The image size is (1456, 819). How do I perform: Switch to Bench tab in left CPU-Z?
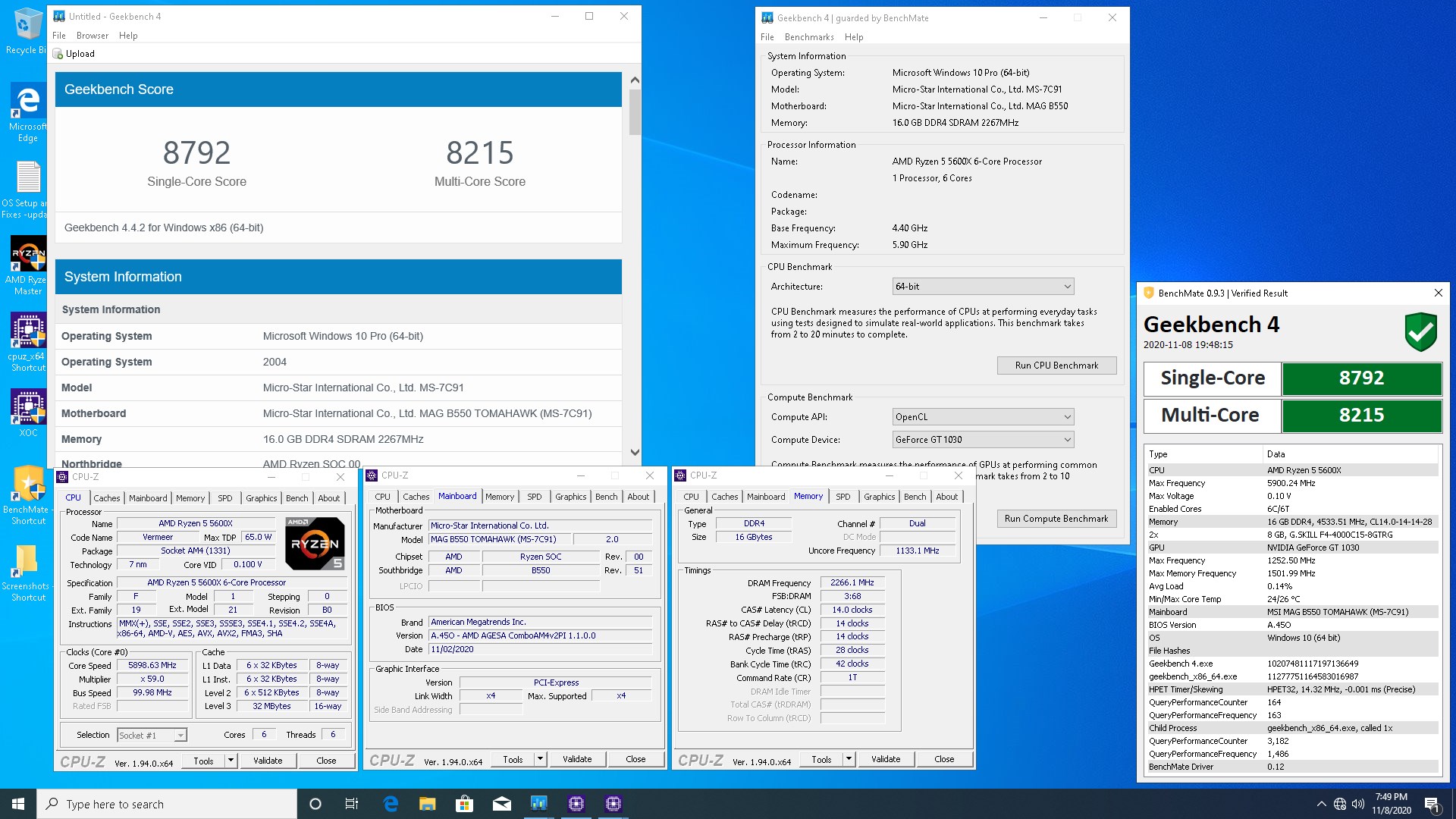[297, 498]
